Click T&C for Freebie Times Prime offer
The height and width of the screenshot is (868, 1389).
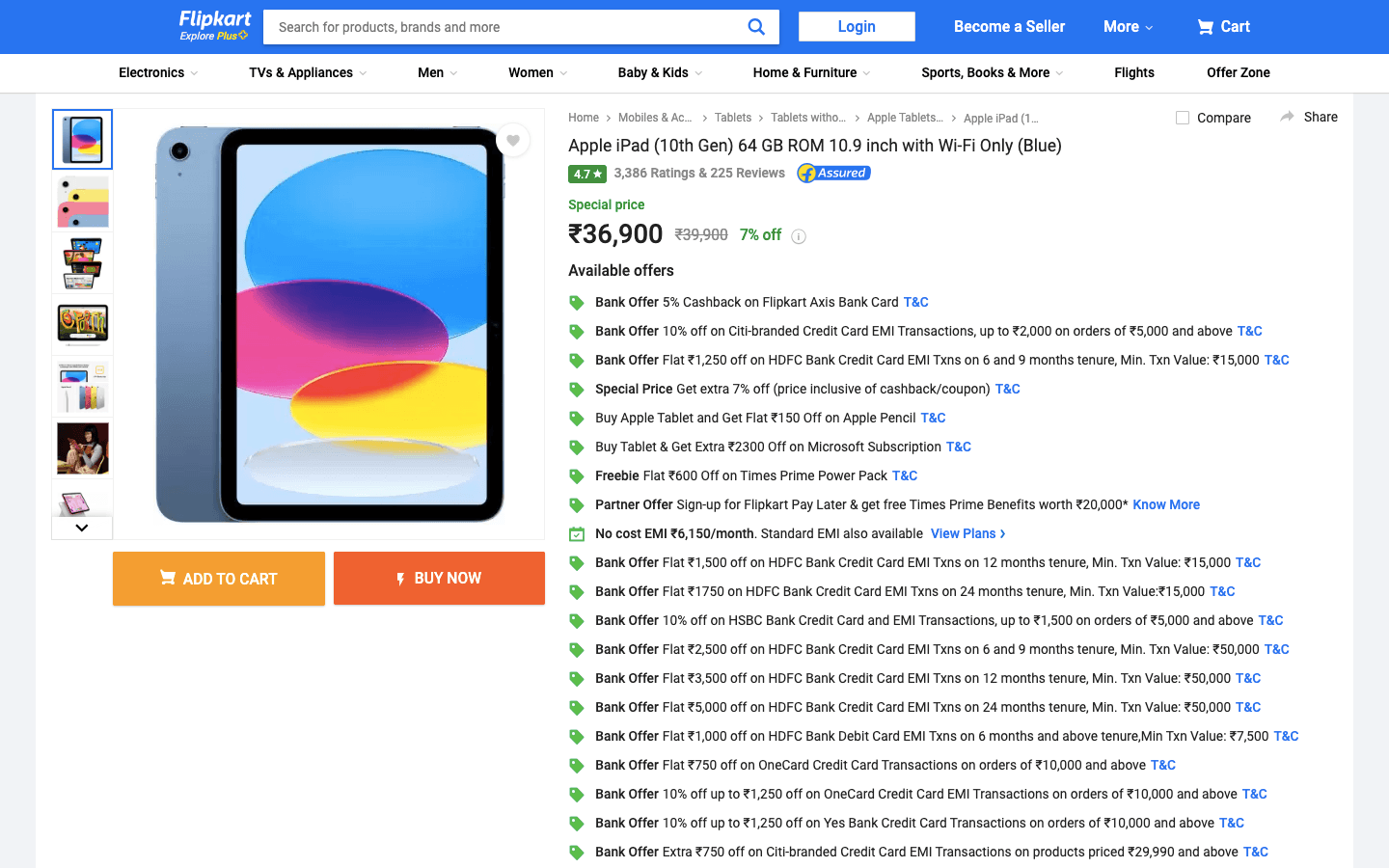(905, 475)
